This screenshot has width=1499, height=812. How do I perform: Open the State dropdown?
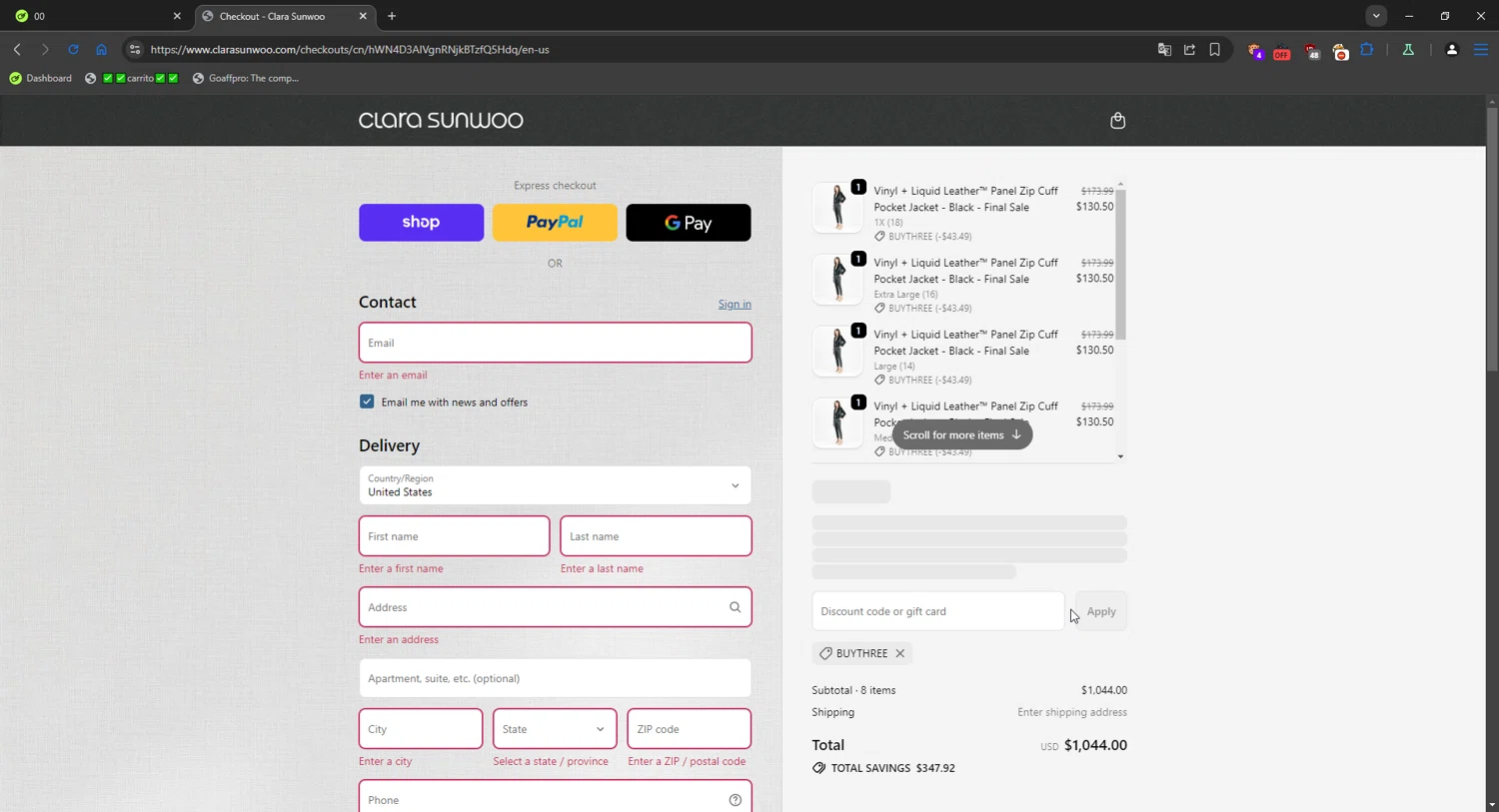pyautogui.click(x=555, y=729)
